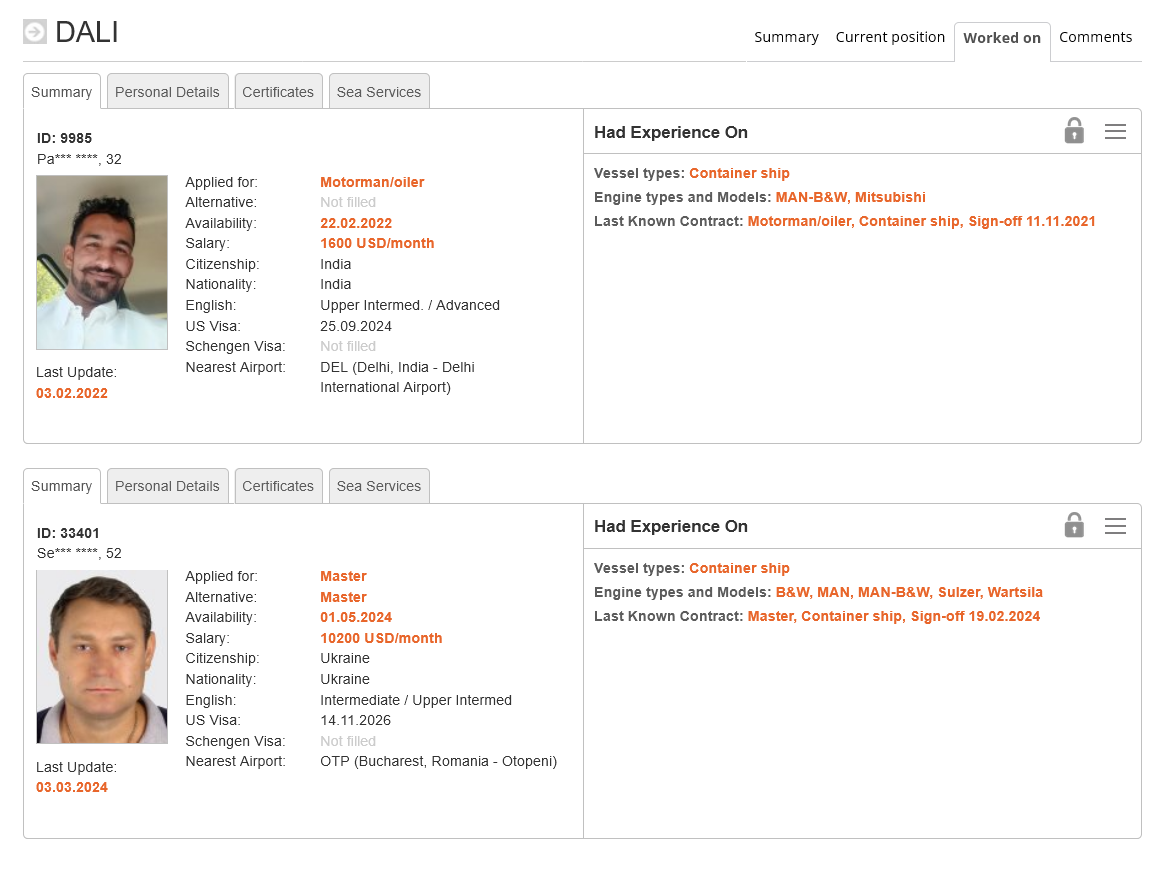Click DEL Delhi nearest airport text
Screen dimensions: 1162x885
click(x=397, y=377)
